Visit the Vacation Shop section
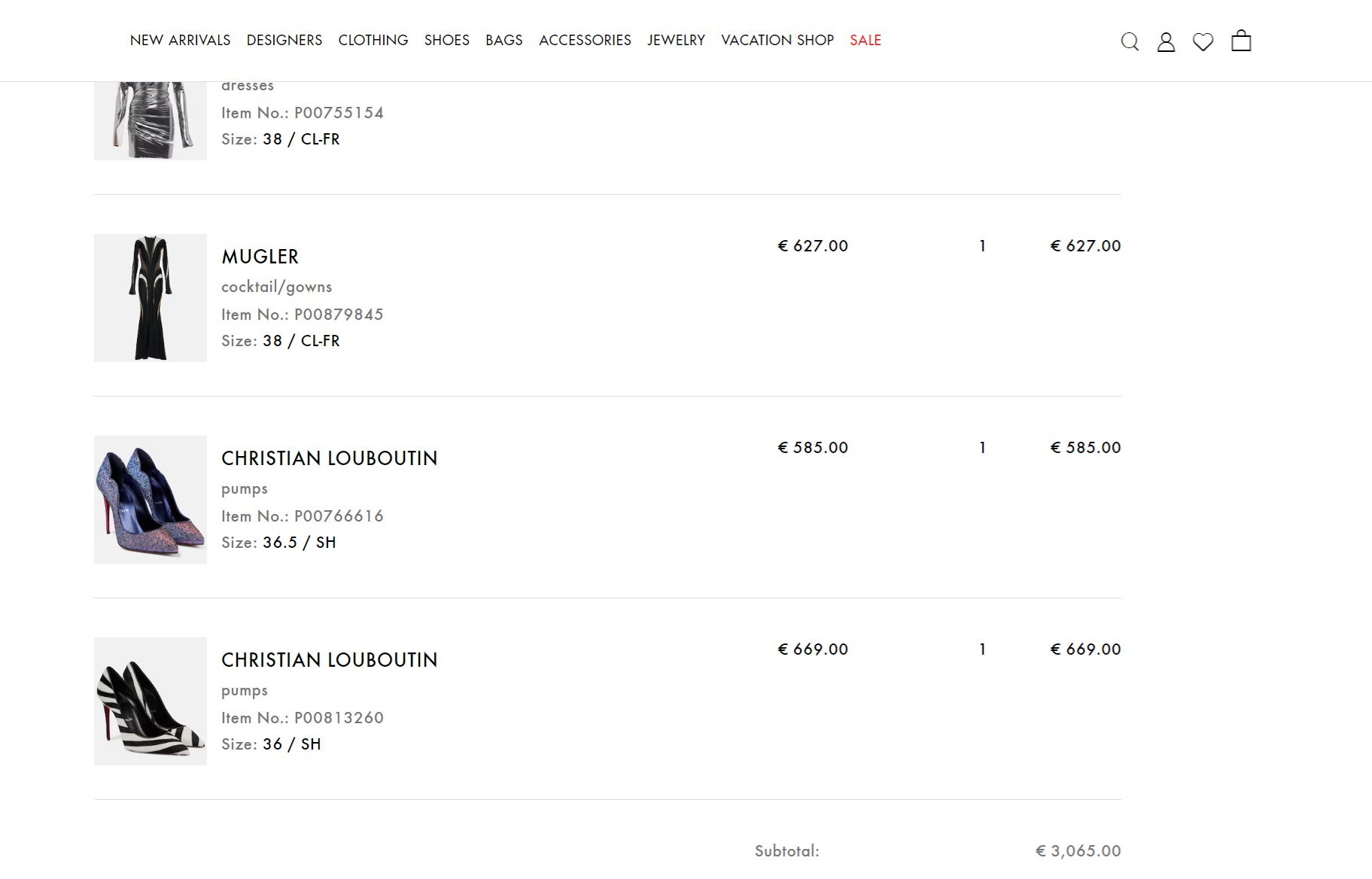The height and width of the screenshot is (879, 1372). tap(777, 40)
